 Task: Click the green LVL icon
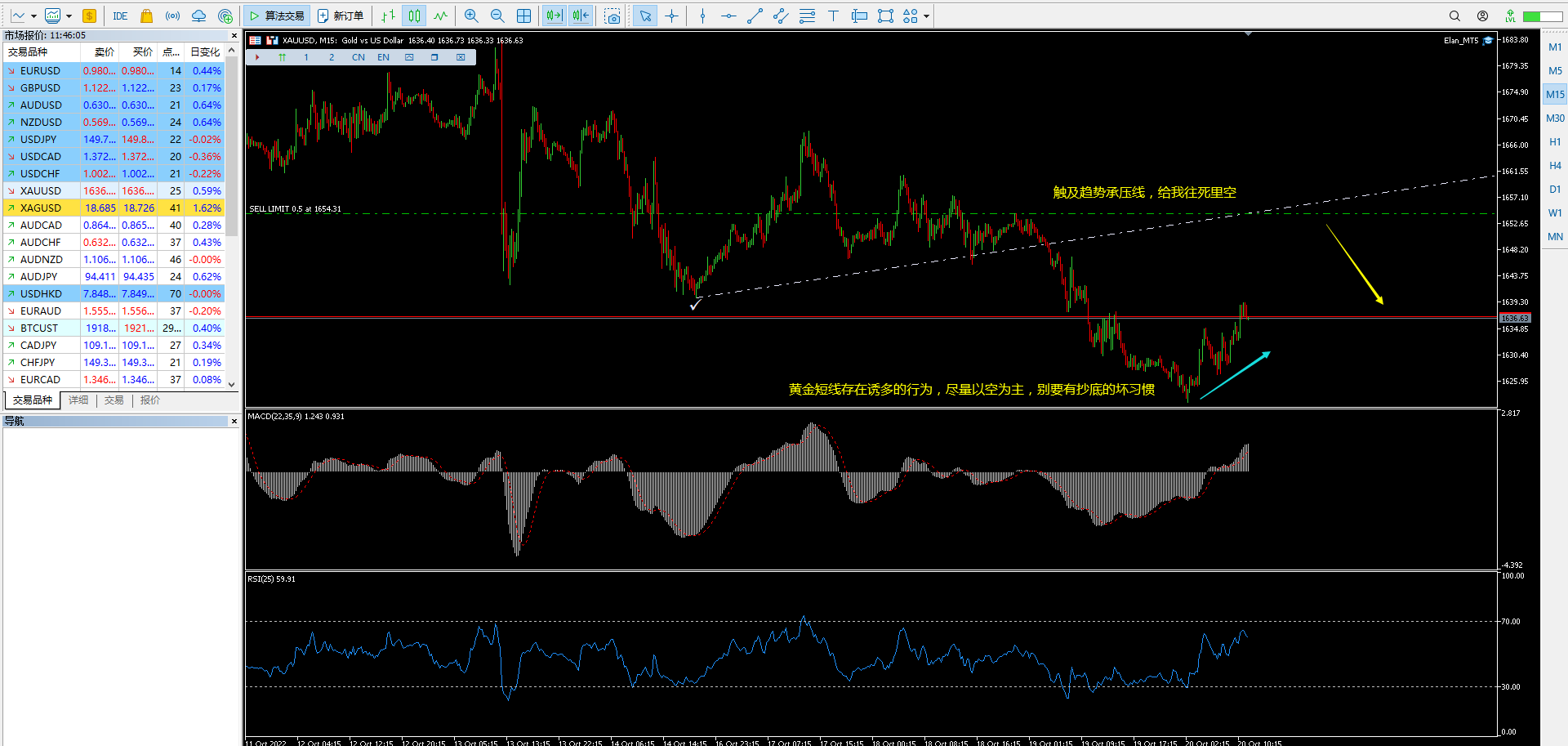click(1510, 16)
